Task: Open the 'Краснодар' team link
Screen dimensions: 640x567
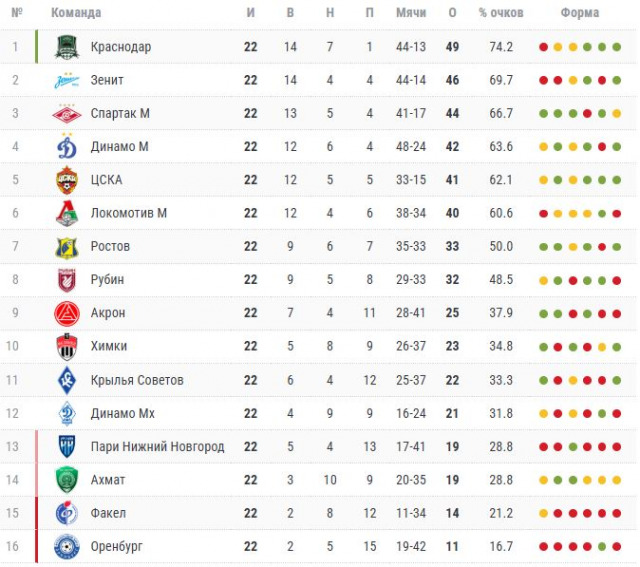Action: (120, 47)
